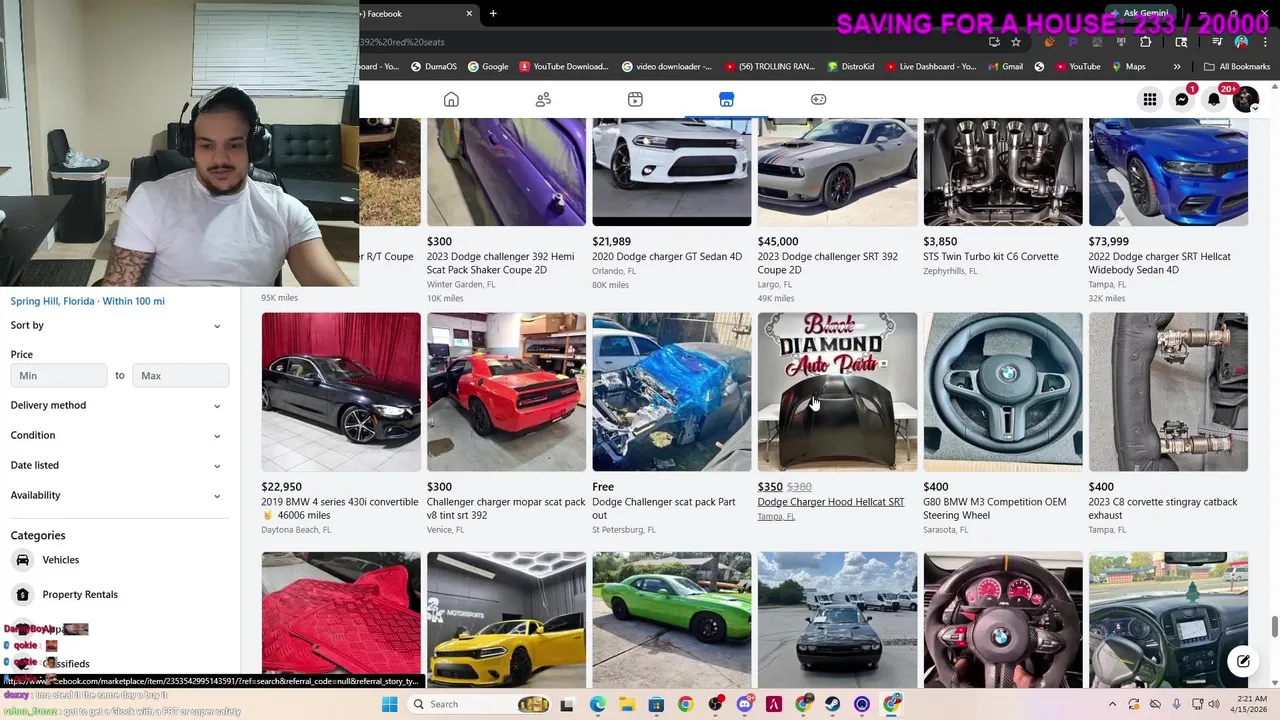
Task: Open Steam from taskbar
Action: click(x=833, y=704)
